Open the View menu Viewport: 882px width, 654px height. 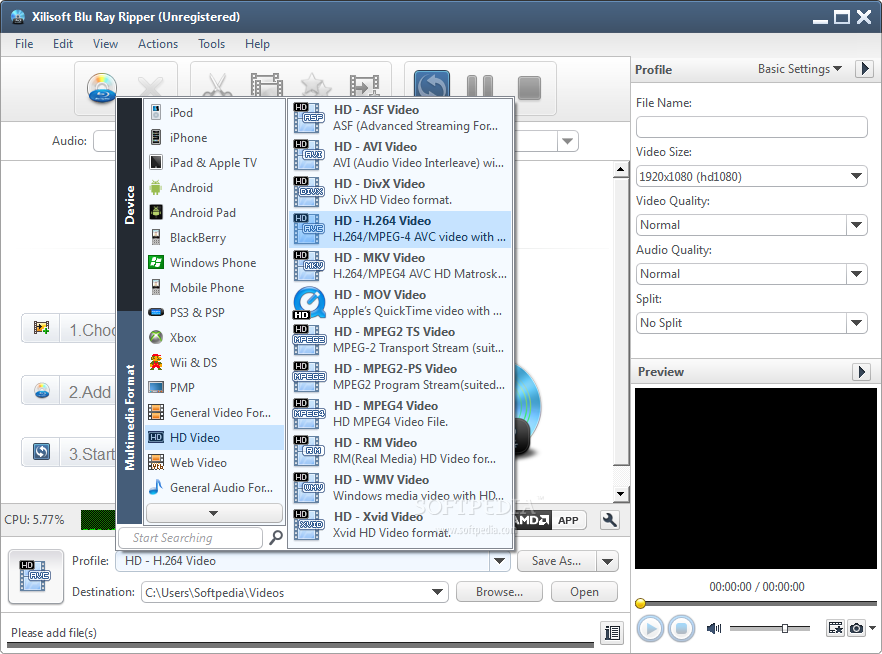pyautogui.click(x=105, y=44)
